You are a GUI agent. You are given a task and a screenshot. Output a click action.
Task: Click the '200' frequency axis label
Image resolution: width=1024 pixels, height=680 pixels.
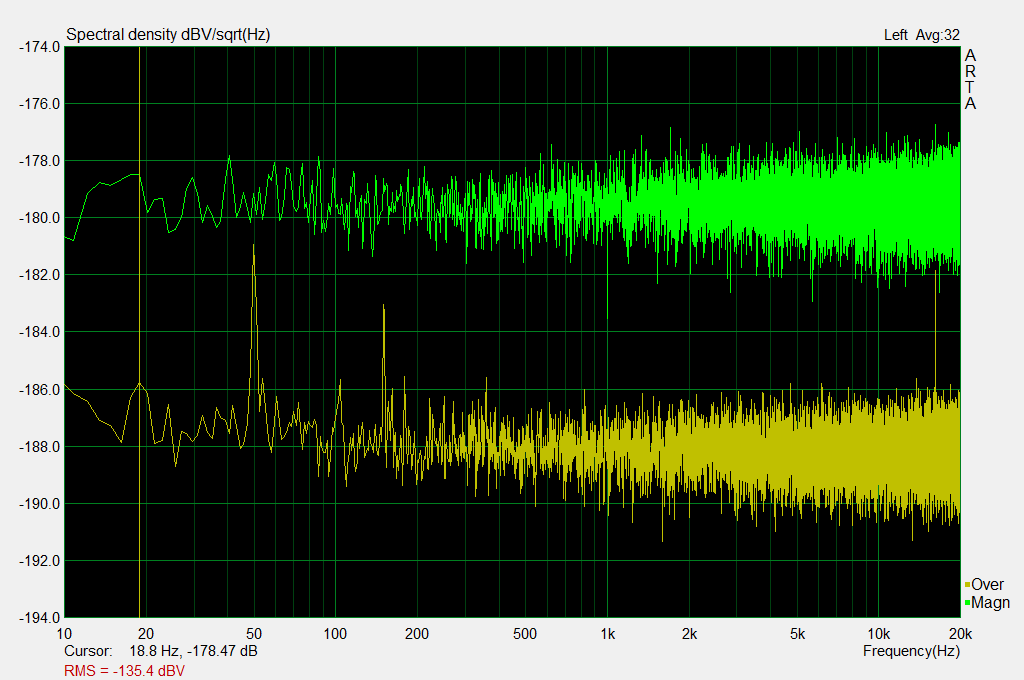(x=417, y=634)
